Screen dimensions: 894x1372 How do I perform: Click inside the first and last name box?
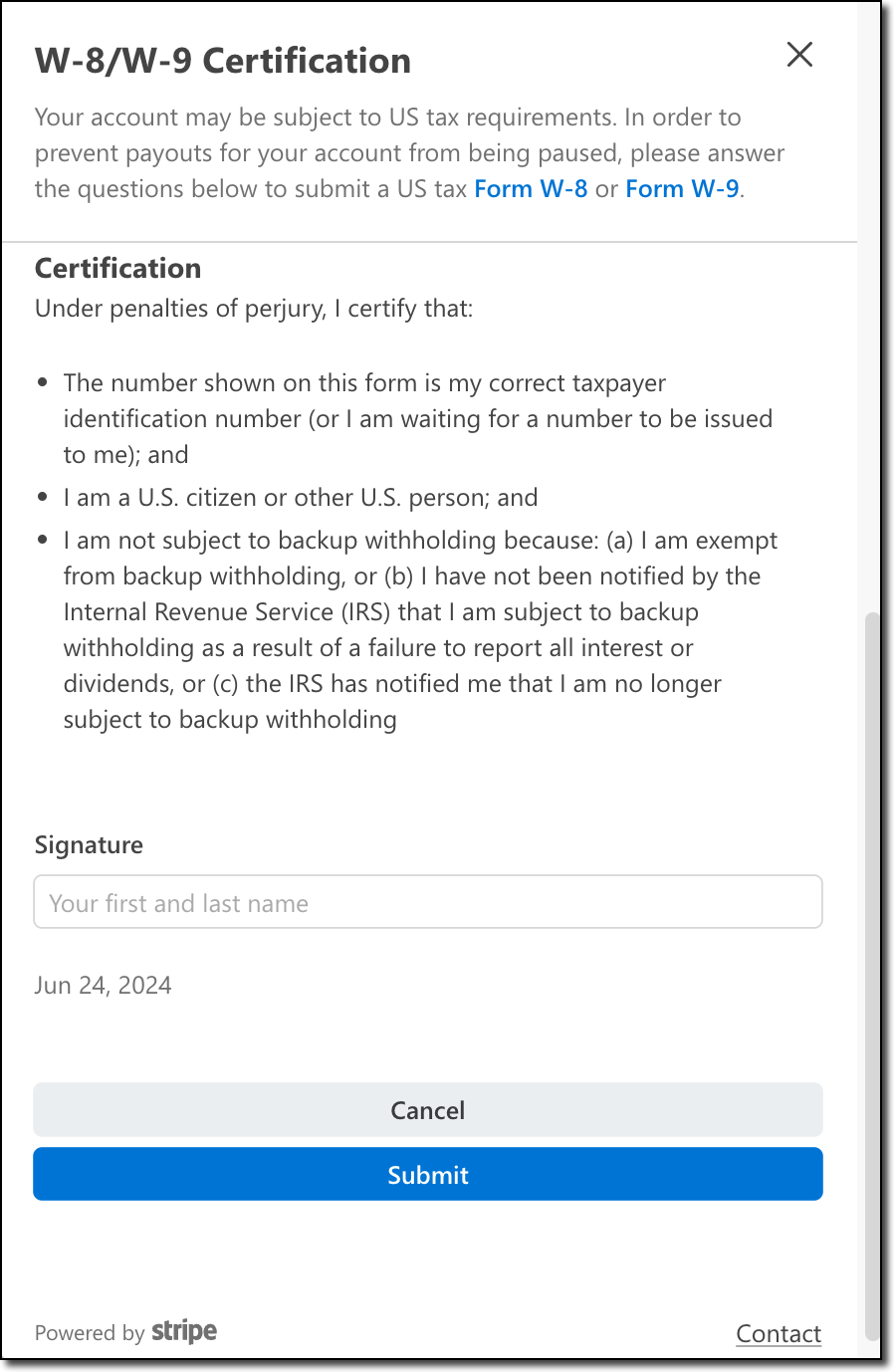point(427,901)
